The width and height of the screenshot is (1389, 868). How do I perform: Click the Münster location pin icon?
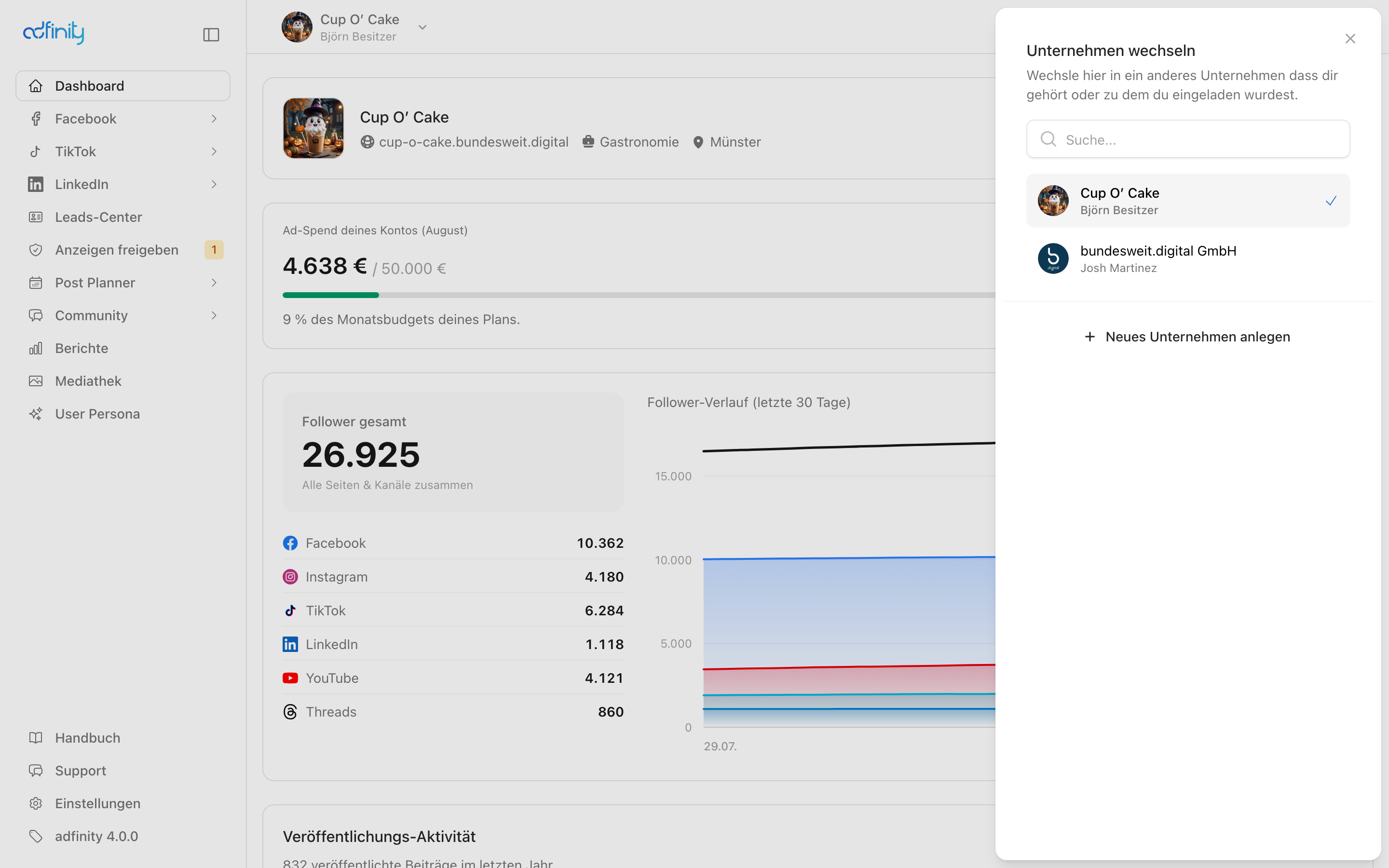pyautogui.click(x=698, y=142)
